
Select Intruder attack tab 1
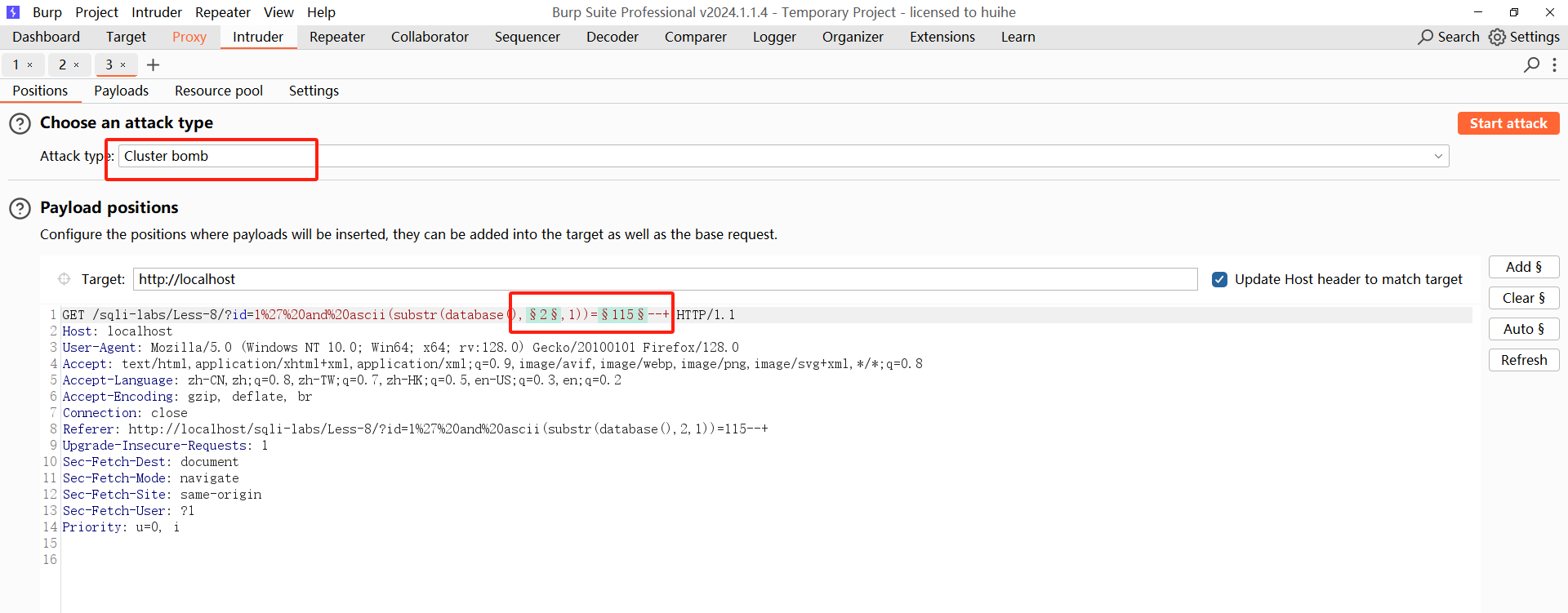tap(16, 64)
